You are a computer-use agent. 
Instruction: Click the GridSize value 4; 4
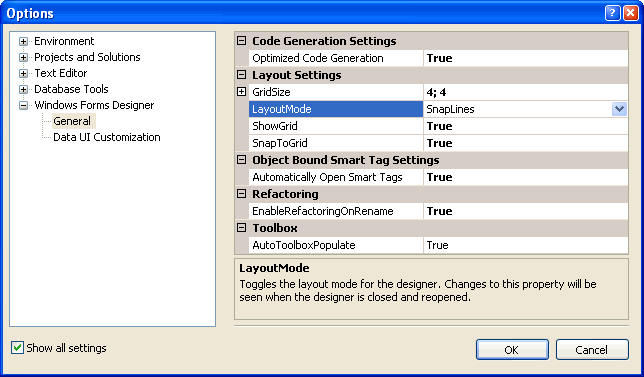pyautogui.click(x=526, y=92)
